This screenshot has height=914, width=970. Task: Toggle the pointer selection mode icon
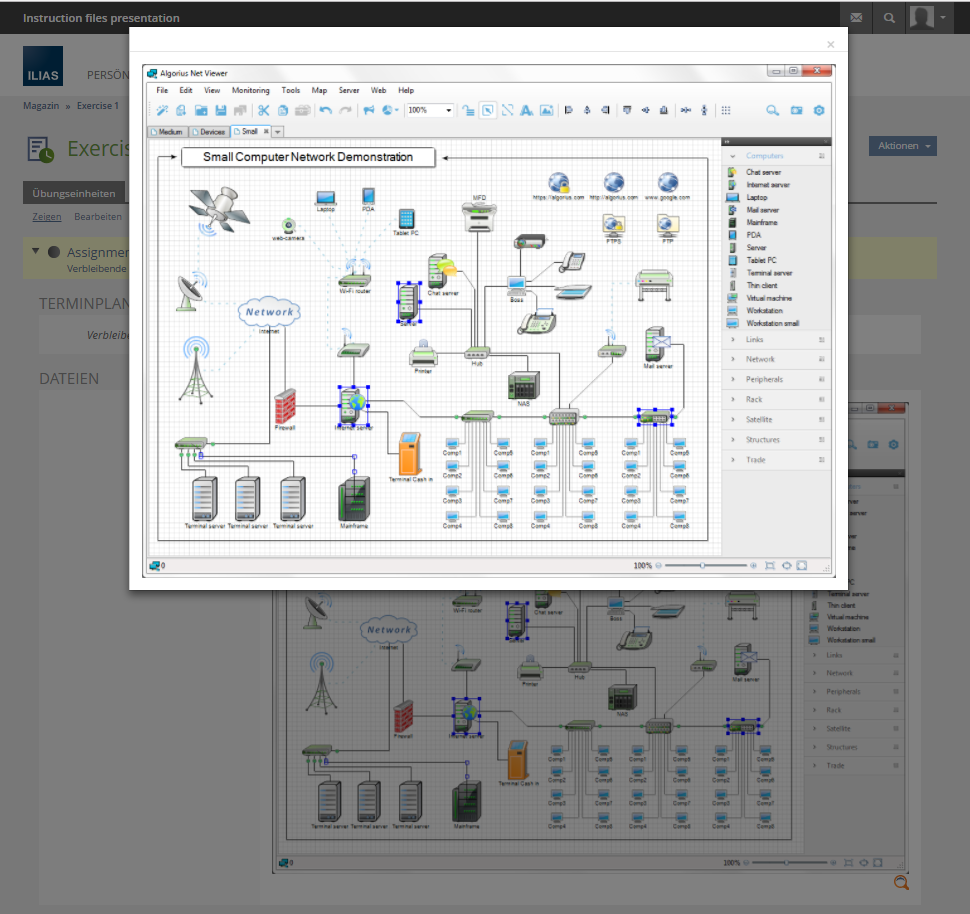click(488, 110)
